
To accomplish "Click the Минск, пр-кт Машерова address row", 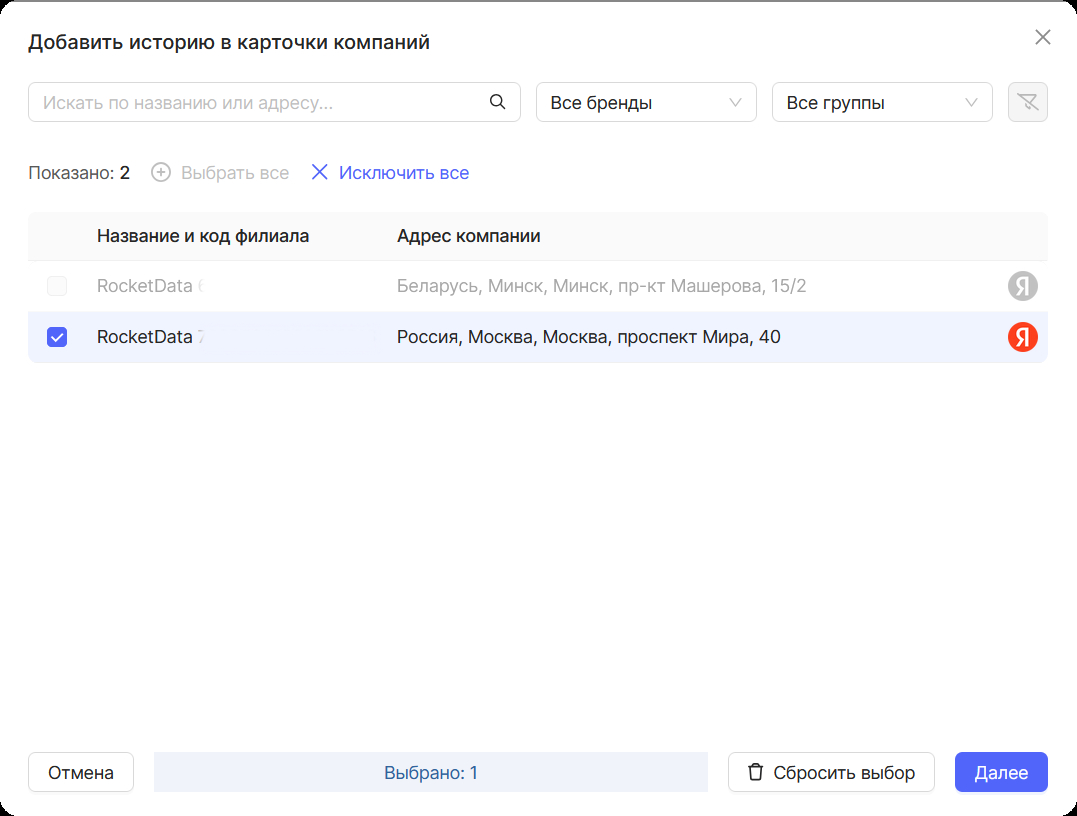I will [x=601, y=286].
